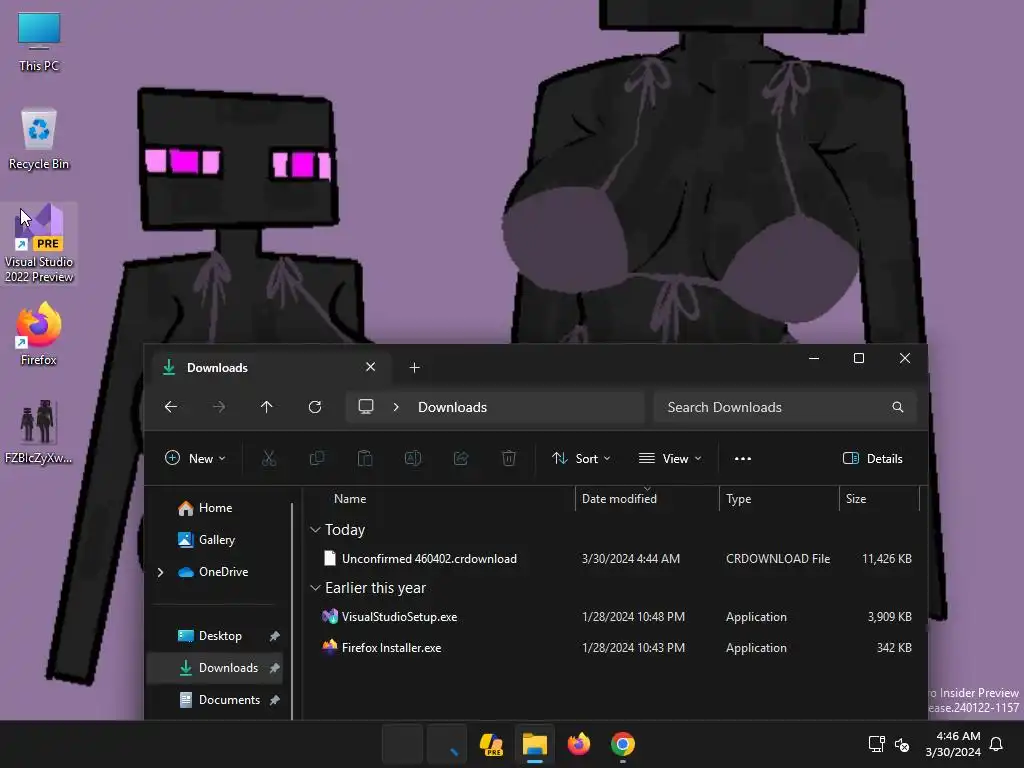
Task: Open the clock showing 4:46 AM
Action: point(953,744)
